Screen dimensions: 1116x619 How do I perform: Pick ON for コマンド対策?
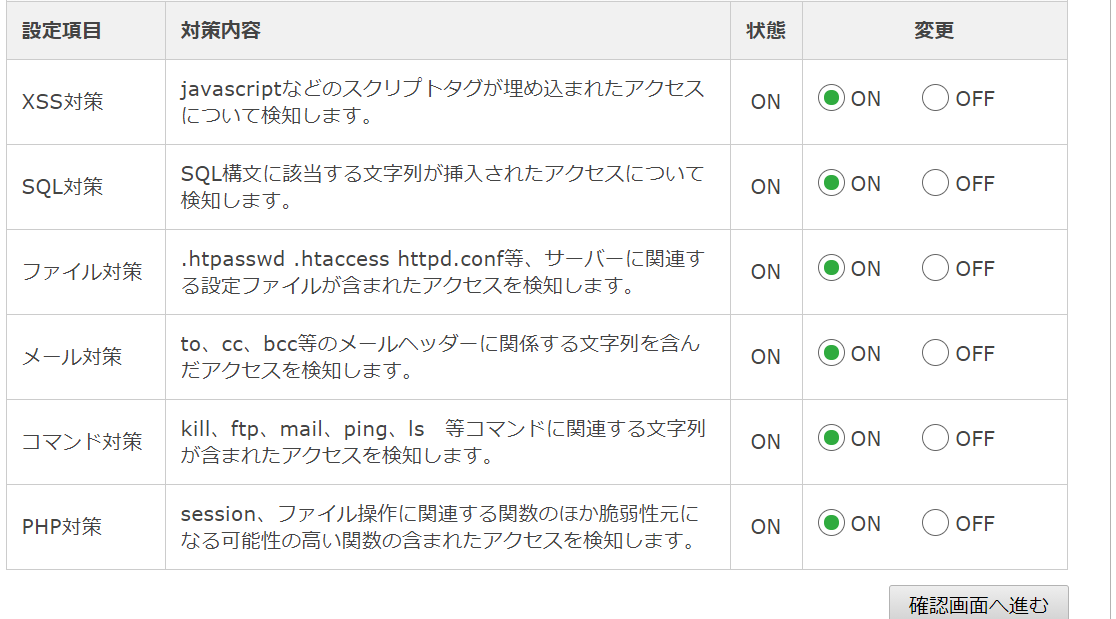point(831,438)
